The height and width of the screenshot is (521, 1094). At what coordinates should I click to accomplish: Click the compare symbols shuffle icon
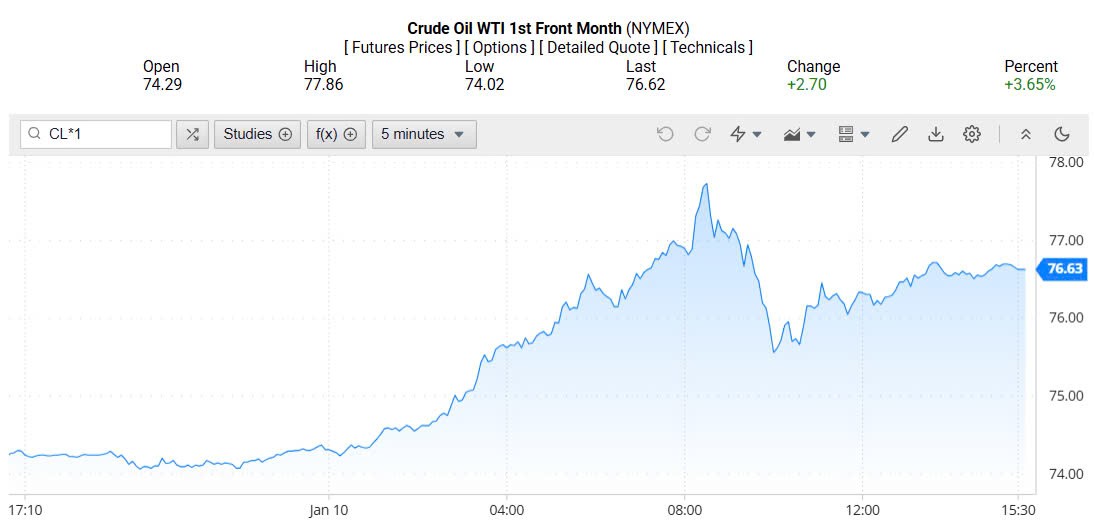(192, 134)
